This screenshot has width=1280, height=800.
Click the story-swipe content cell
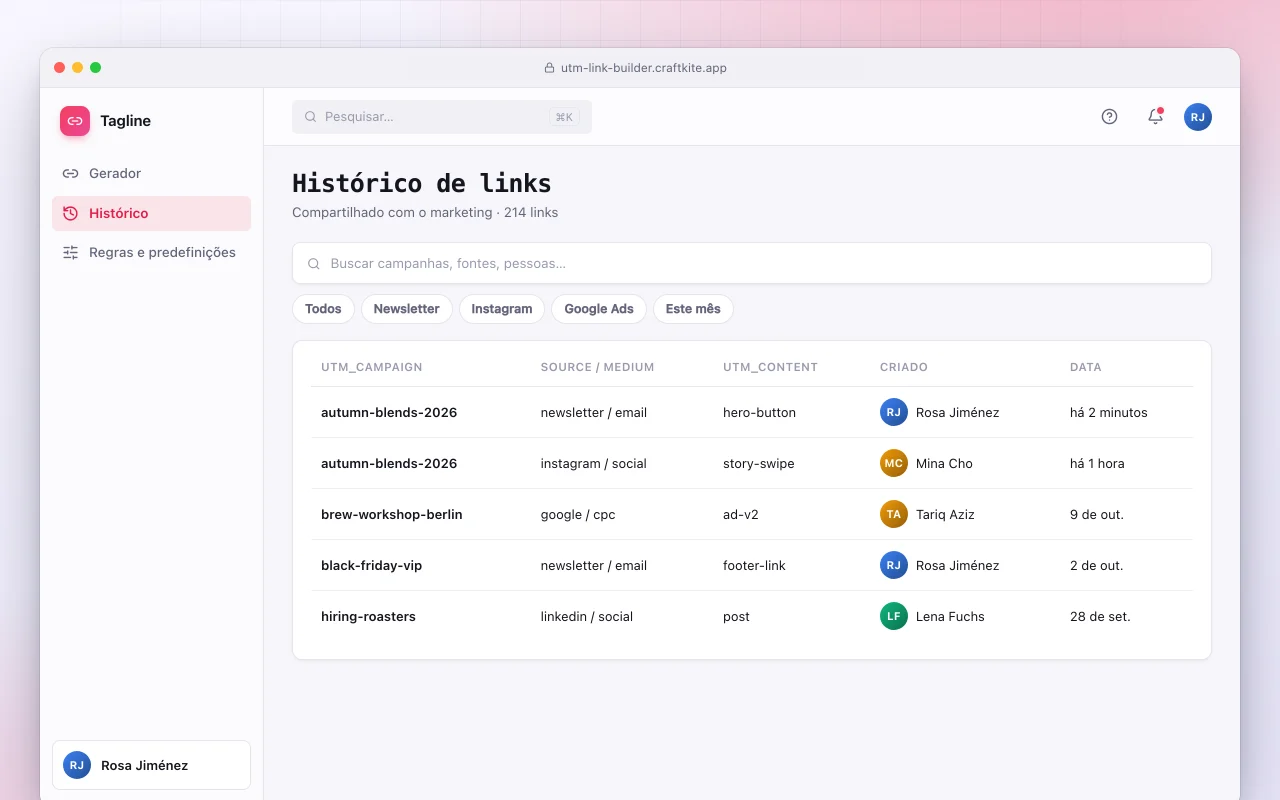(x=759, y=463)
